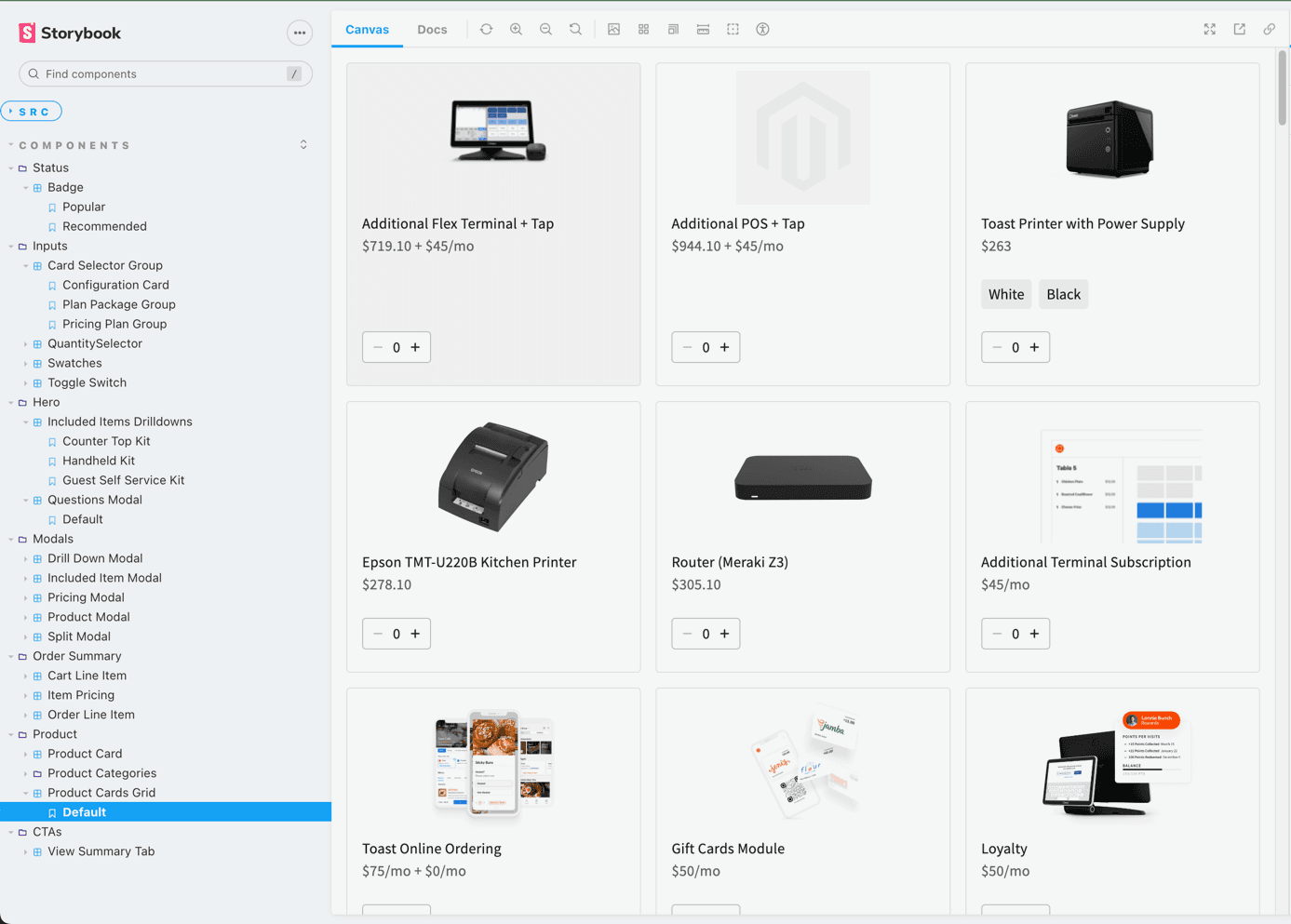Decrease quantity for Router (Meraki Z3)
Screen dimensions: 1291x924
687,634
